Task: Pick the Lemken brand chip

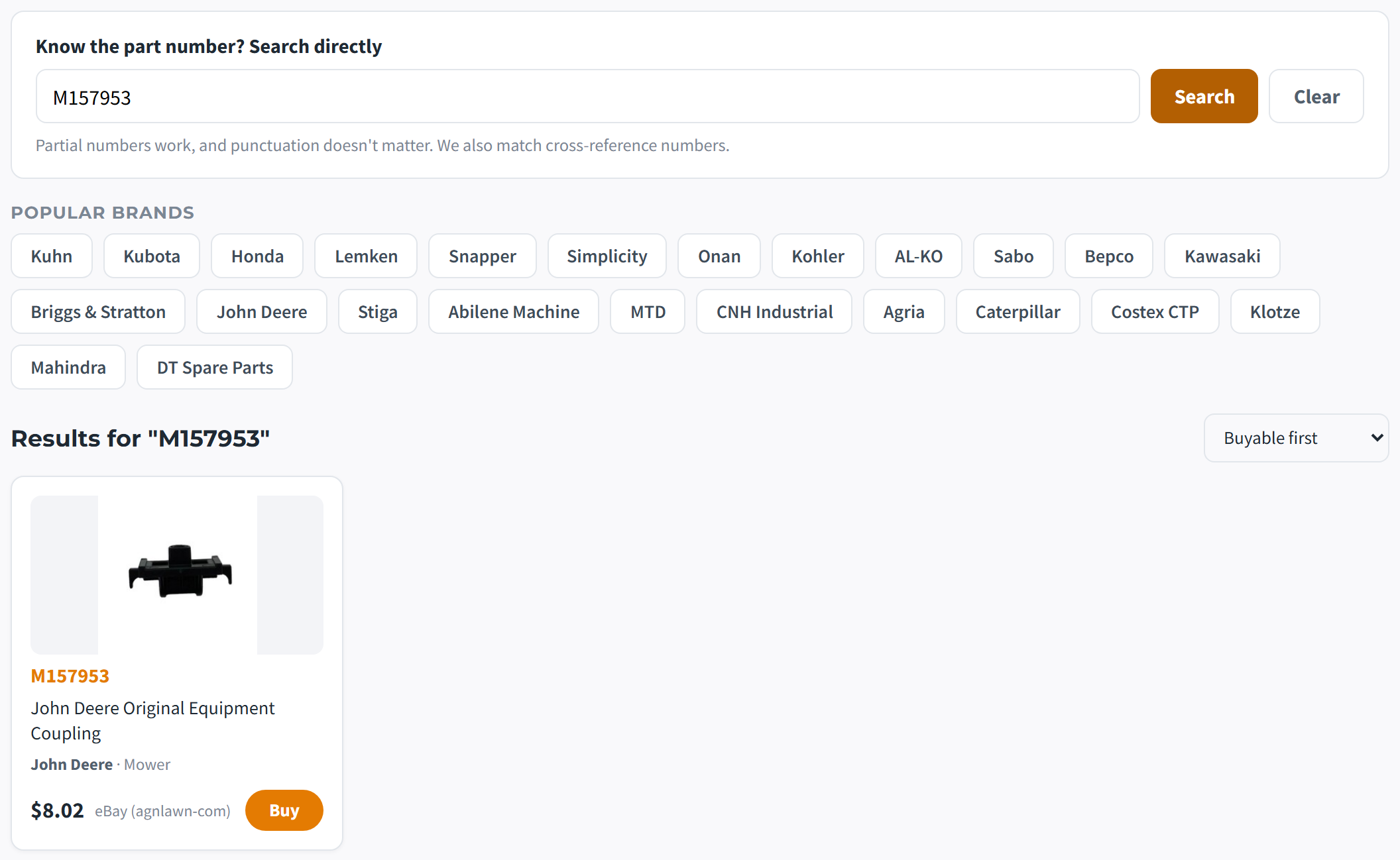Action: click(x=366, y=256)
